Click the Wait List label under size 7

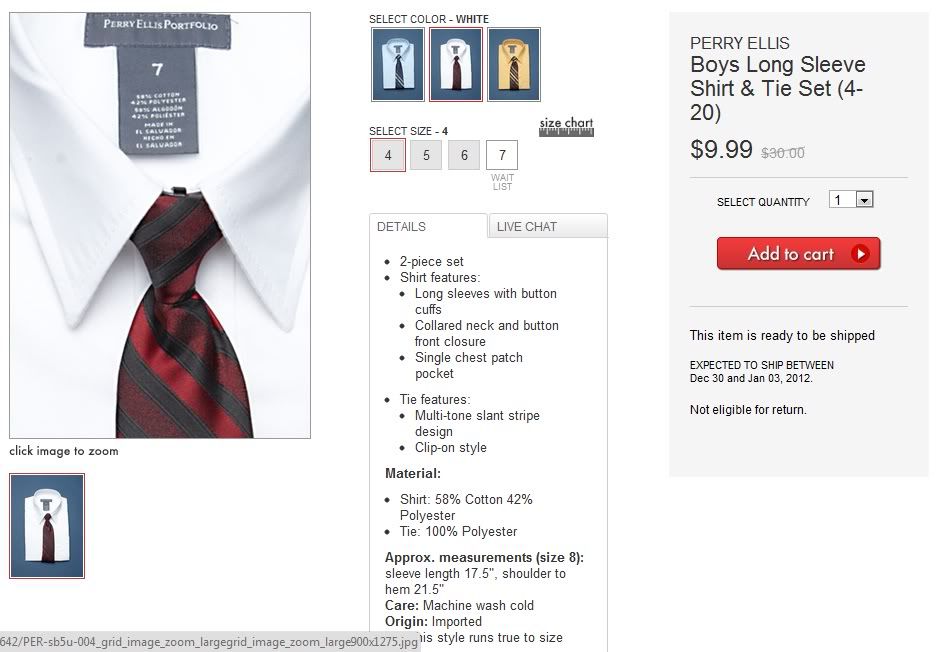pos(502,182)
